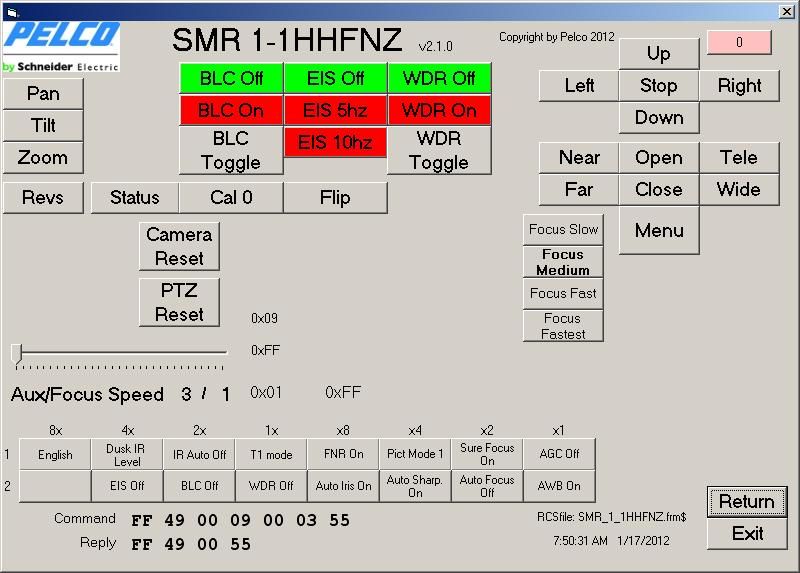The height and width of the screenshot is (573, 800).
Task: Click the Pan button
Action: point(43,93)
